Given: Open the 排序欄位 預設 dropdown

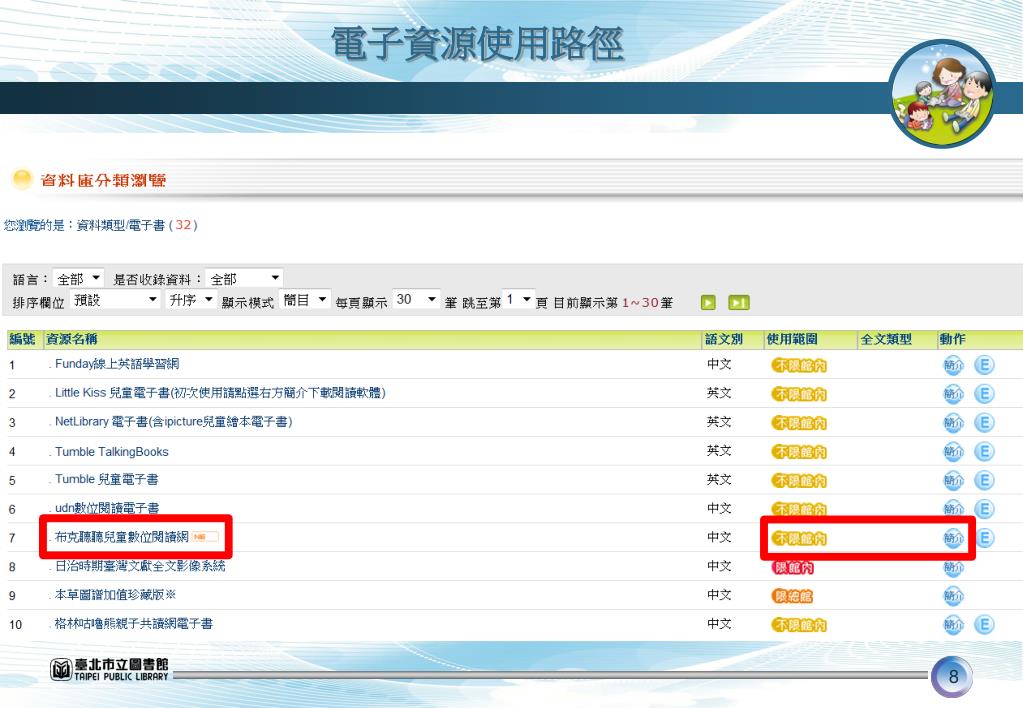Looking at the screenshot, I should coord(114,300).
